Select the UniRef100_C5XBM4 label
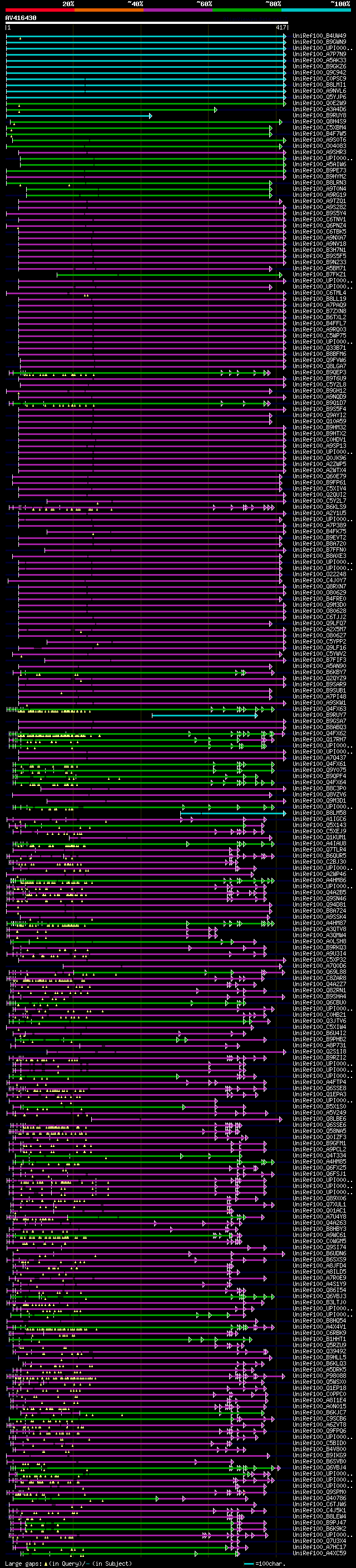Screen dimensions: 356x1568 click(x=319, y=128)
